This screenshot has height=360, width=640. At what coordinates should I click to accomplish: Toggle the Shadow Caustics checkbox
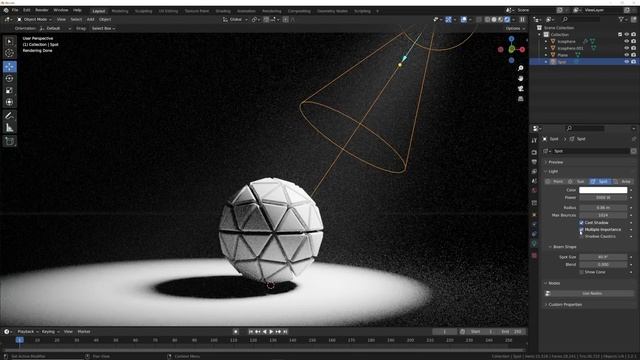click(581, 237)
